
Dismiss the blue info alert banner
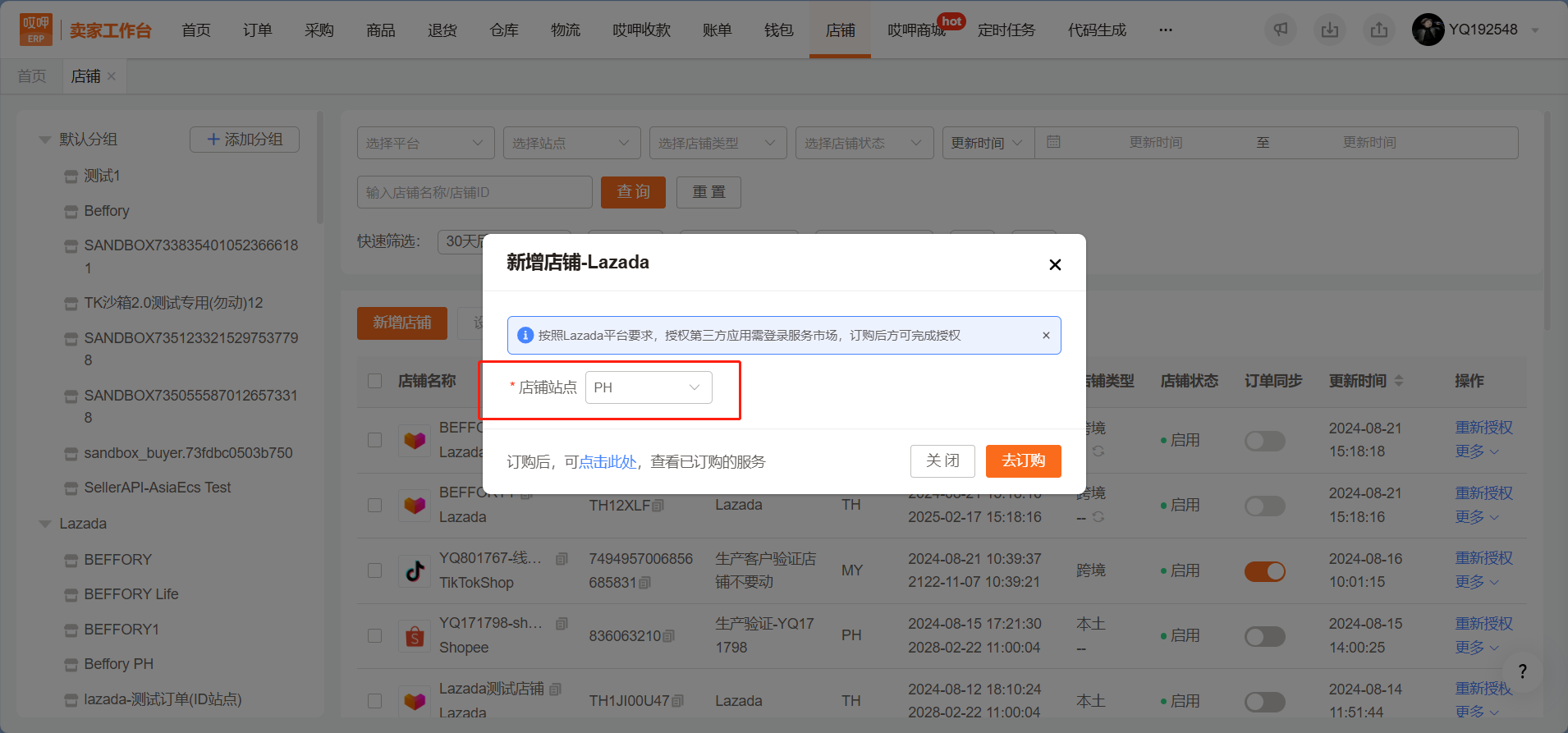pyautogui.click(x=1046, y=335)
